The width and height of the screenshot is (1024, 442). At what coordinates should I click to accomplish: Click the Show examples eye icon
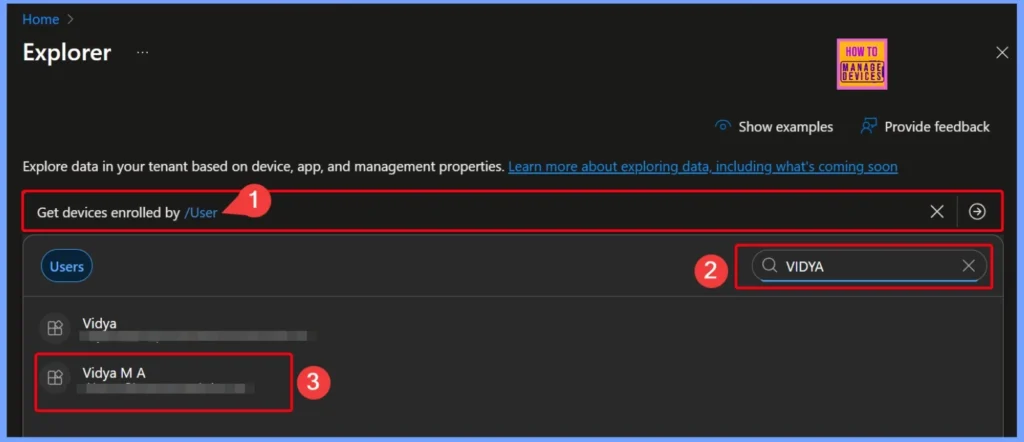tap(722, 126)
